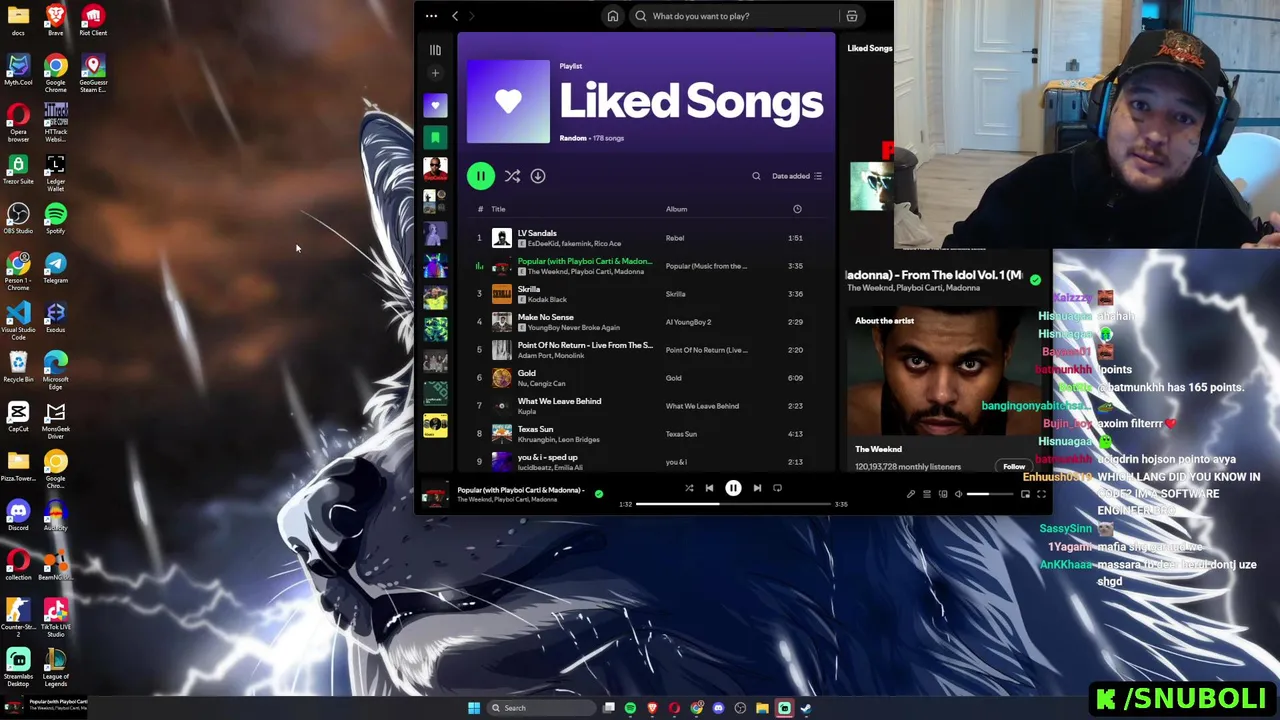This screenshot has width=1280, height=720.
Task: Launch CapCut from the desktop
Action: coord(18,416)
